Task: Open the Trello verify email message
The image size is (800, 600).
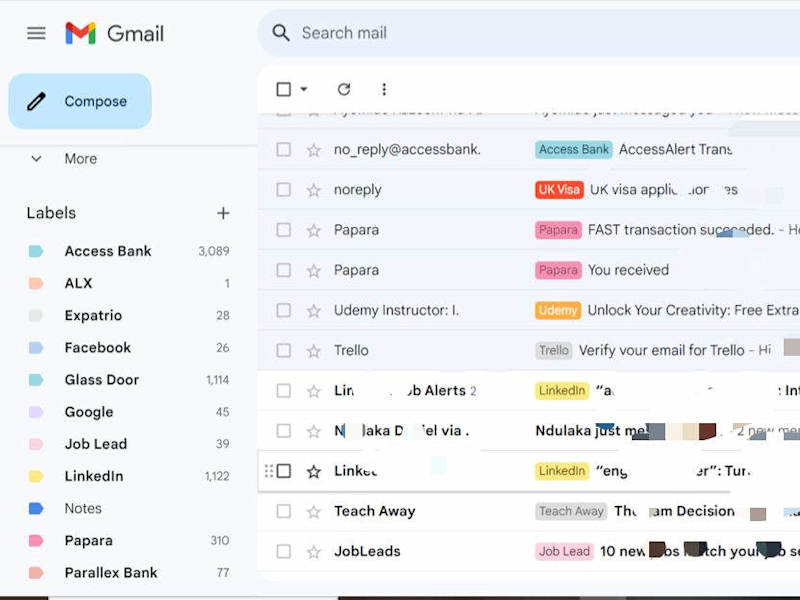Action: tap(529, 351)
